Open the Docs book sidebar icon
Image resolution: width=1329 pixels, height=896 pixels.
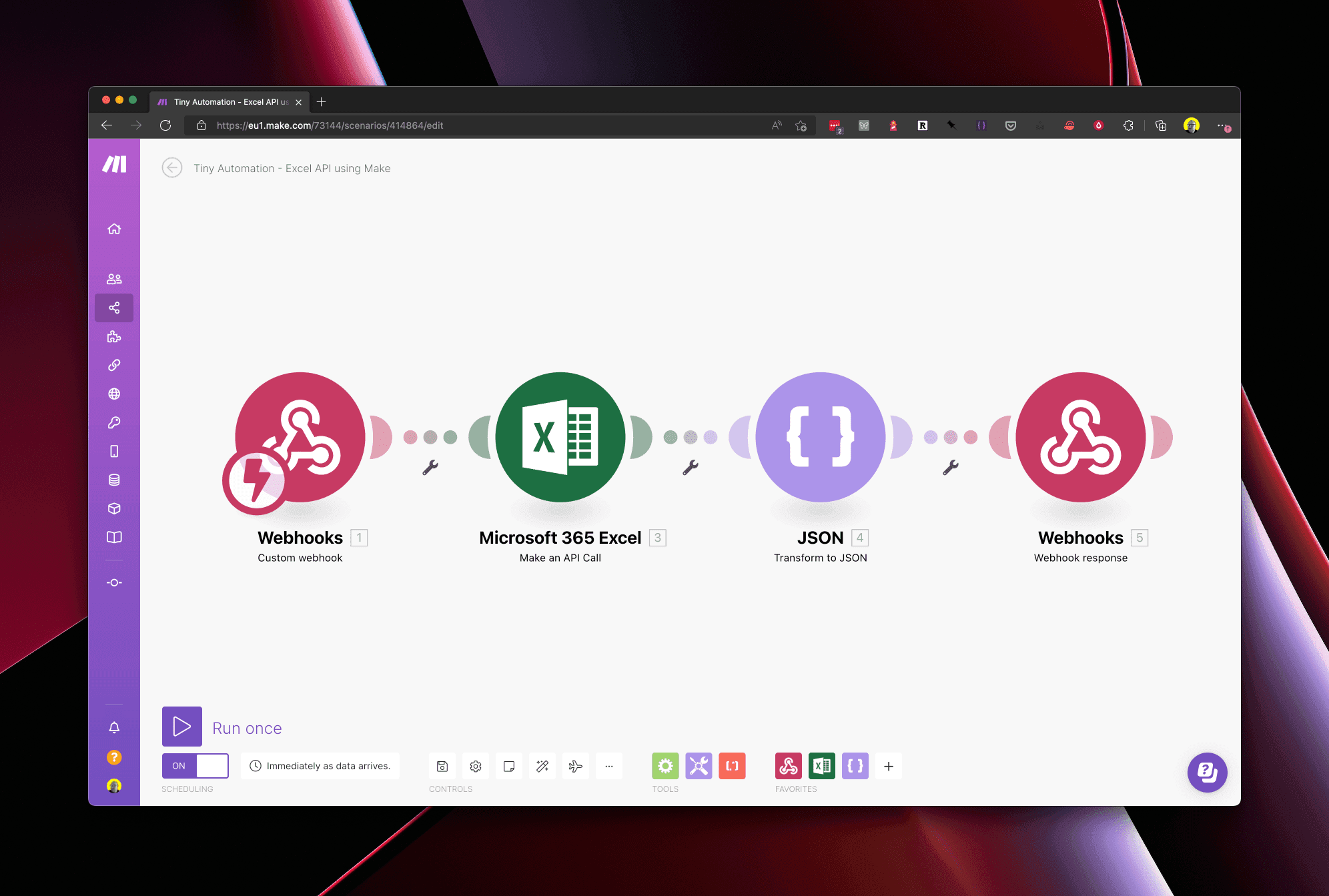click(x=114, y=537)
